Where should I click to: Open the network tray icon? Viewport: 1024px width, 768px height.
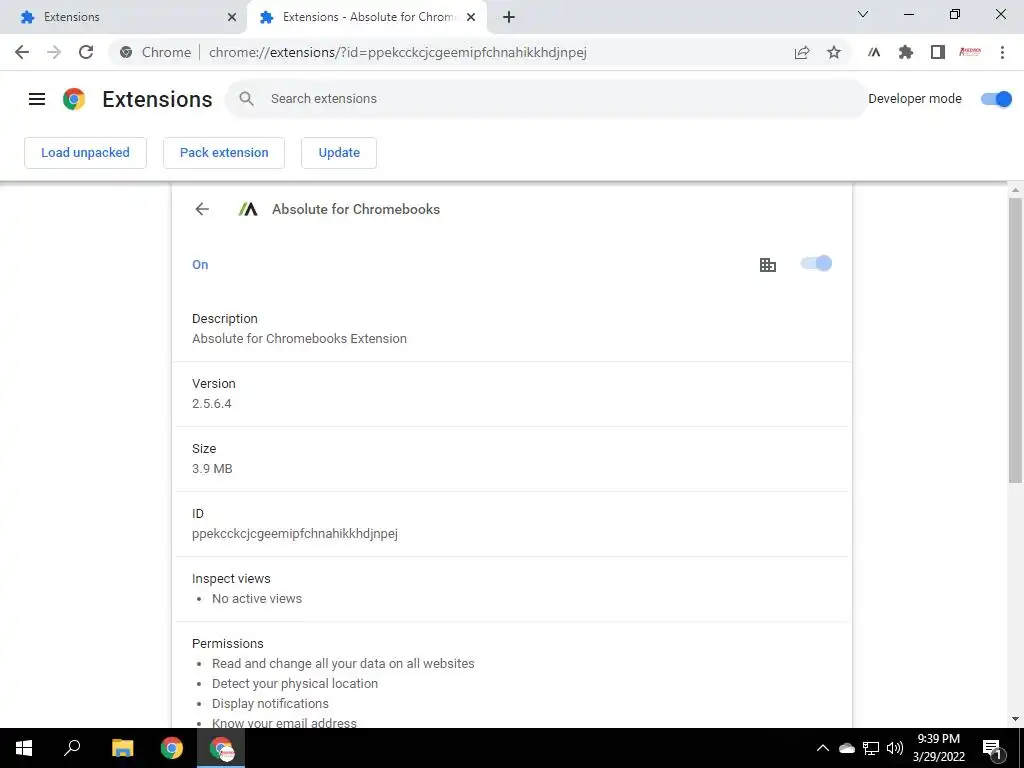coord(871,748)
